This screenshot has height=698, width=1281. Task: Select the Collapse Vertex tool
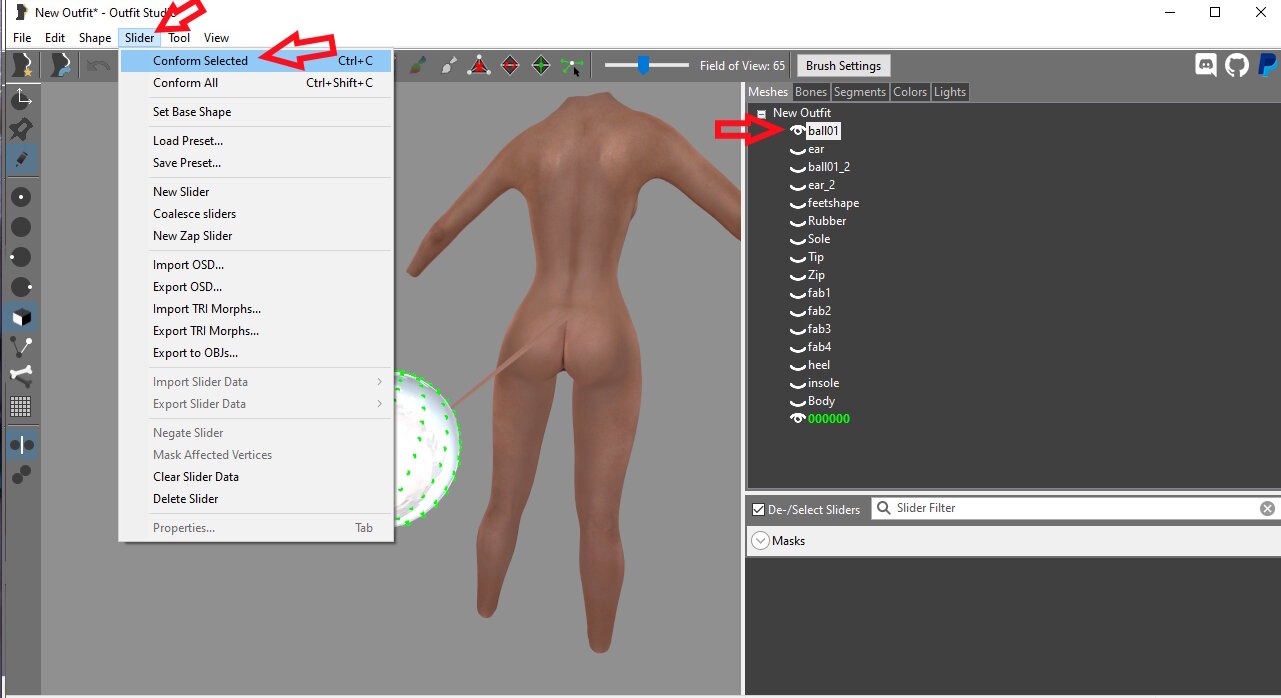point(480,66)
